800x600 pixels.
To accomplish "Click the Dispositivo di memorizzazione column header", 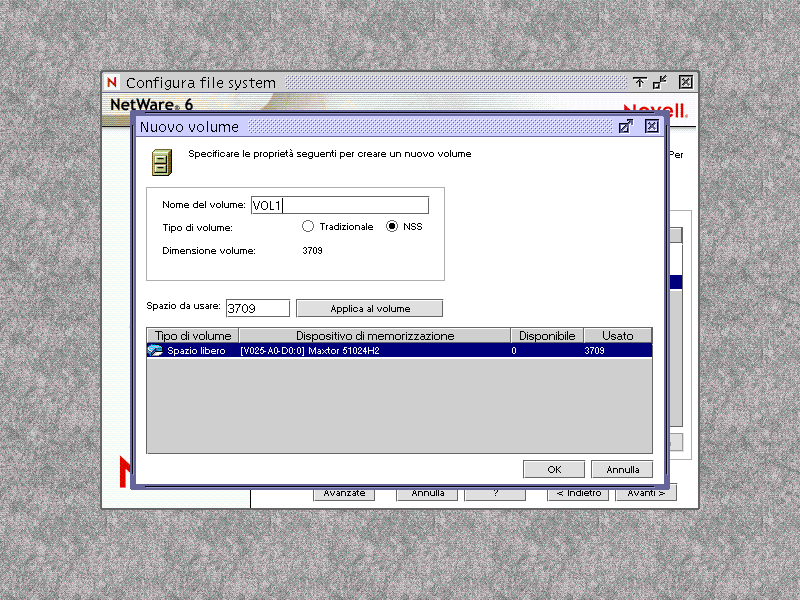I will click(375, 336).
